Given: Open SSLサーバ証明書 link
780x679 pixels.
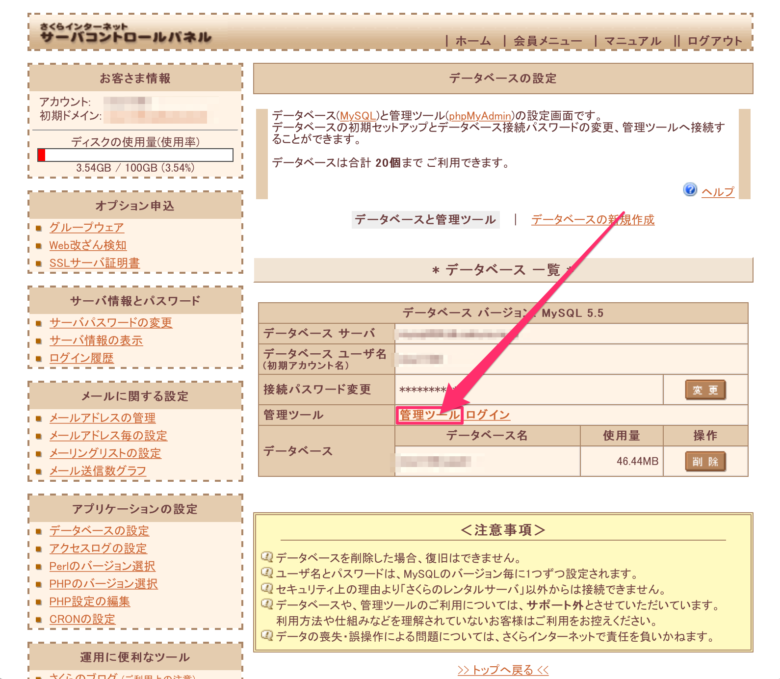Looking at the screenshot, I should 95,263.
